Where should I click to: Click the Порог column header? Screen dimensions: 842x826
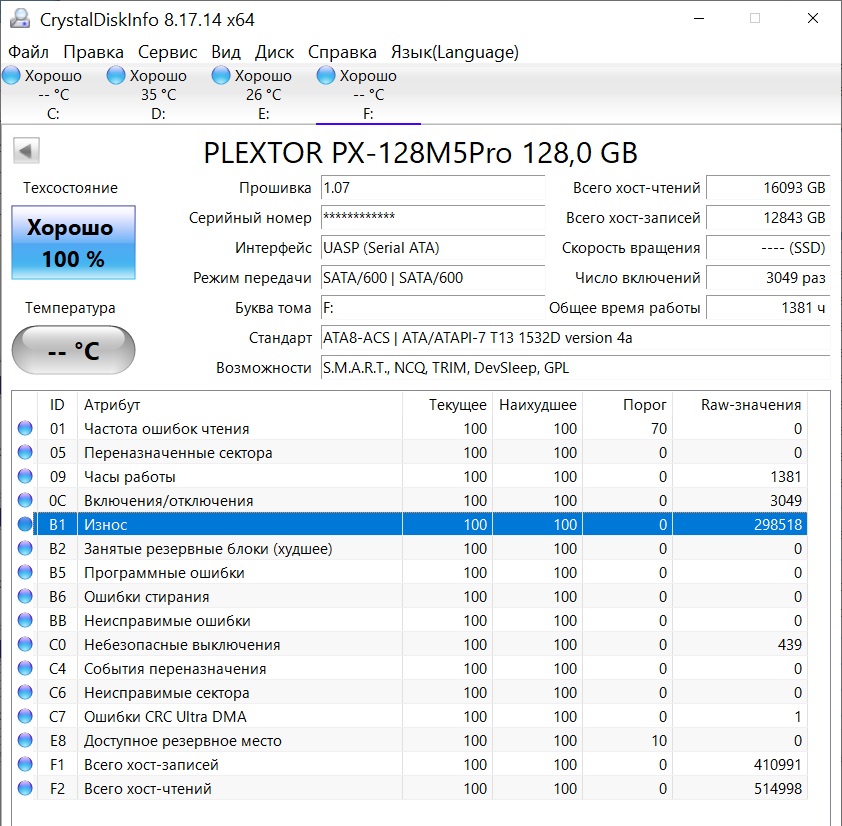point(627,405)
